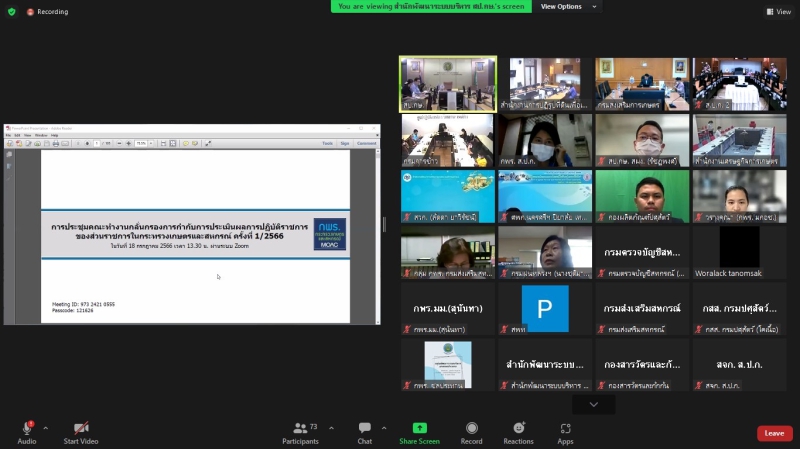The height and width of the screenshot is (449, 800).
Task: Click the green Share Screen icon
Action: pyautogui.click(x=419, y=429)
